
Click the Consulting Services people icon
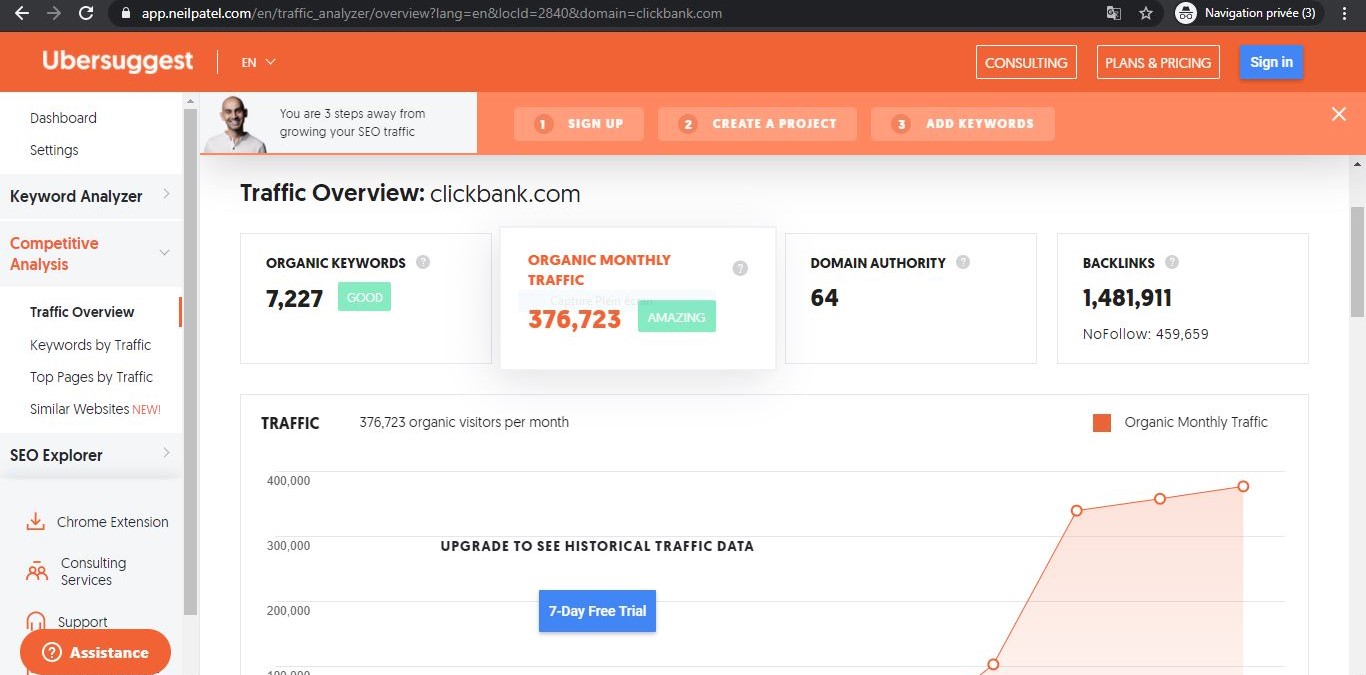coord(37,572)
